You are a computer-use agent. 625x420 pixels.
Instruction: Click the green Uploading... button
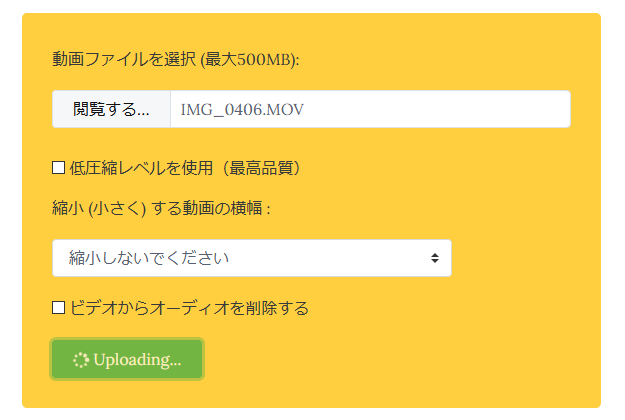point(127,360)
